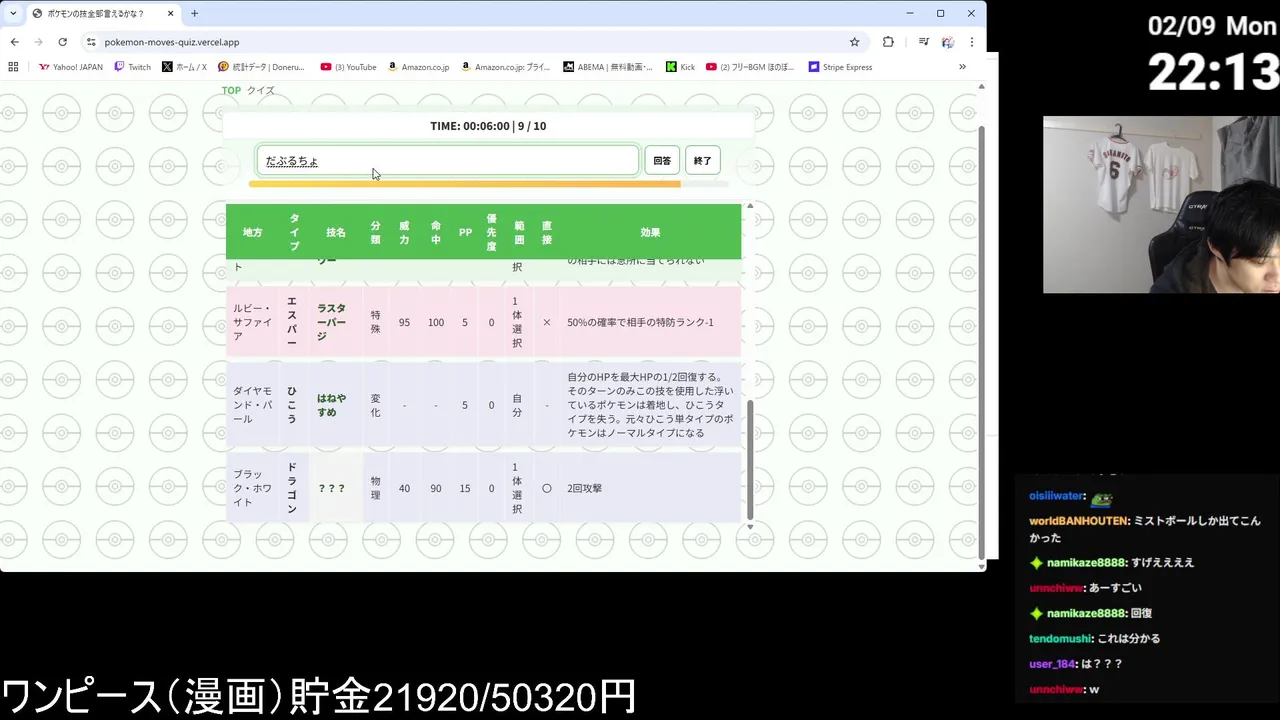The height and width of the screenshot is (720, 1280).
Task: Open the Extensions puzzle icon
Action: (888, 42)
